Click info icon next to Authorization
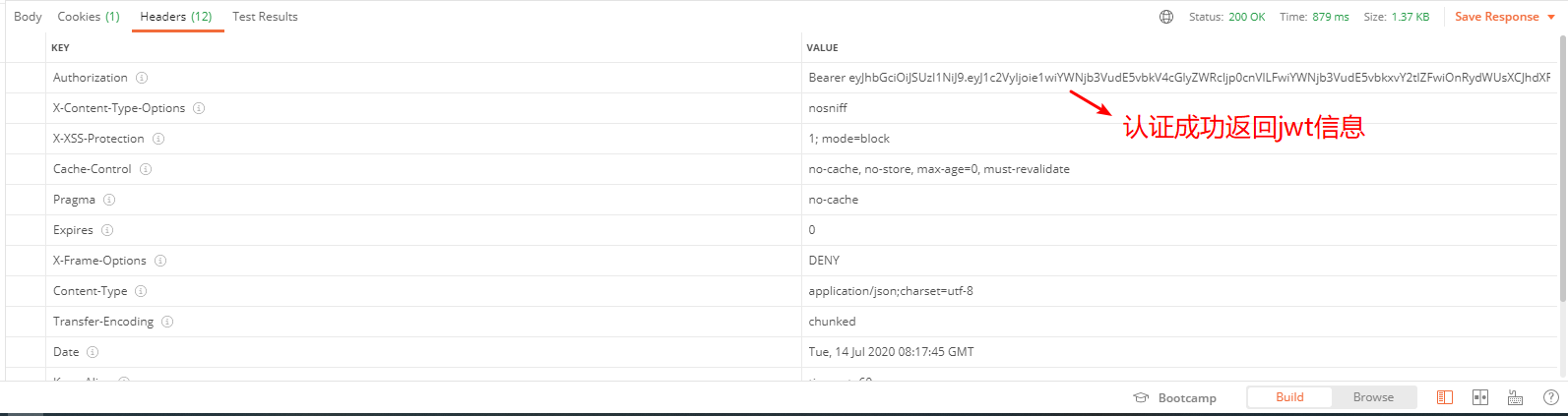Image resolution: width=1568 pixels, height=416 pixels. pyautogui.click(x=142, y=78)
